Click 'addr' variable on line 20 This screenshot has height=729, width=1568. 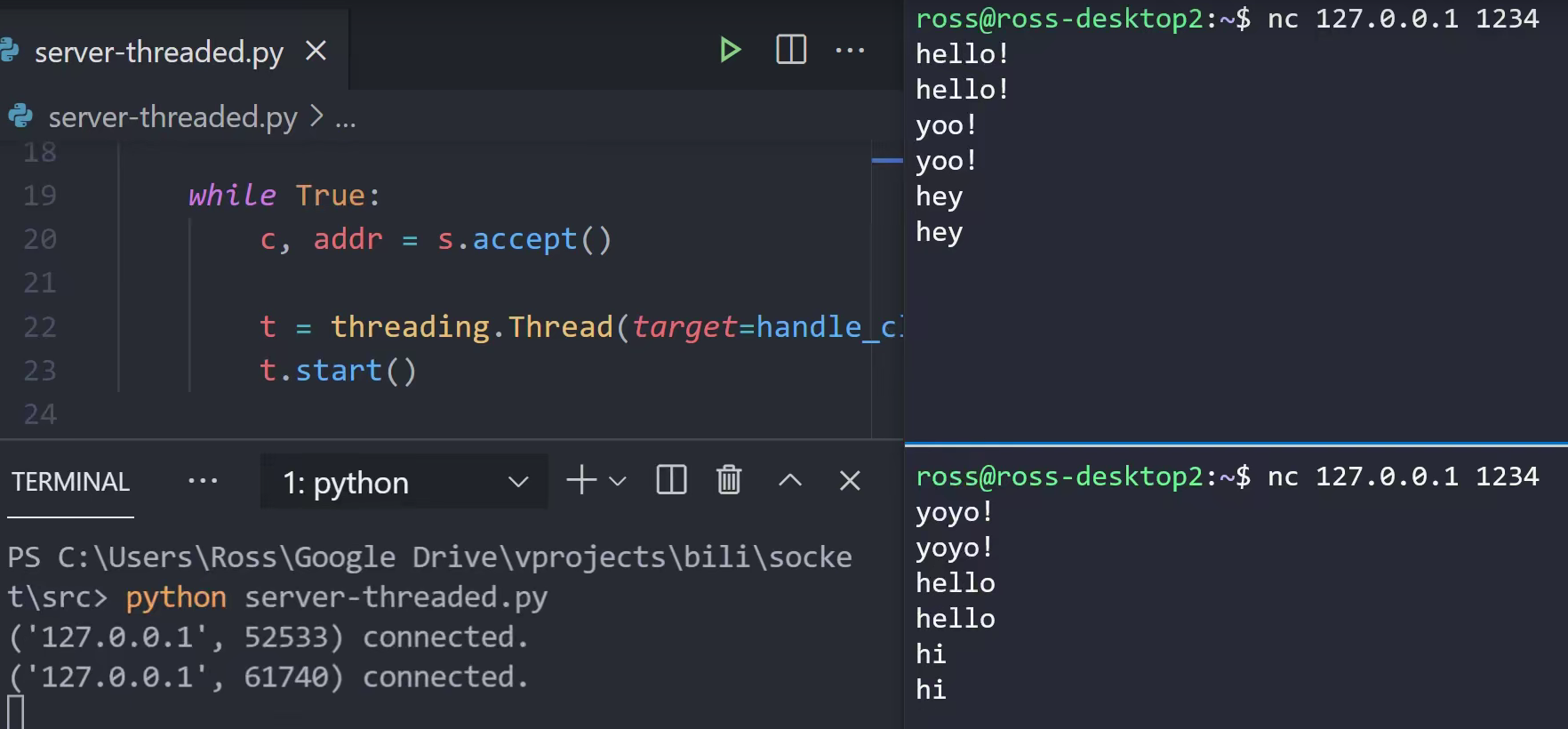point(348,239)
